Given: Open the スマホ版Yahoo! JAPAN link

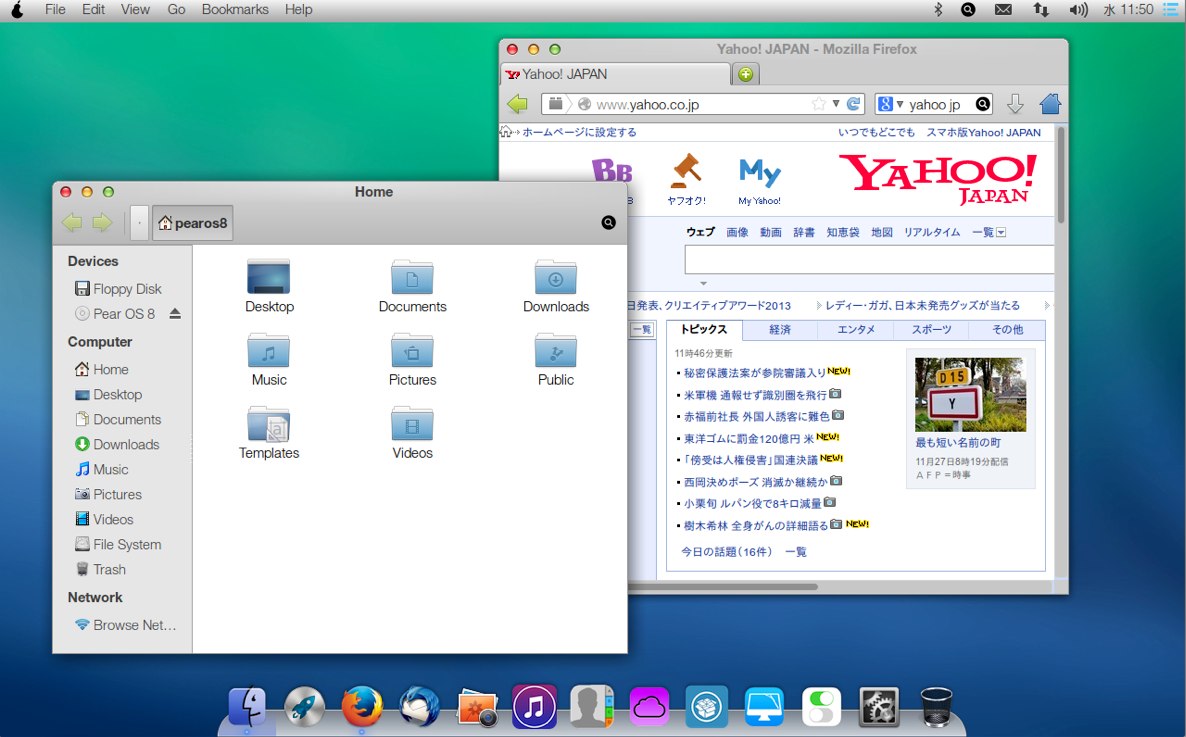Looking at the screenshot, I should [983, 132].
